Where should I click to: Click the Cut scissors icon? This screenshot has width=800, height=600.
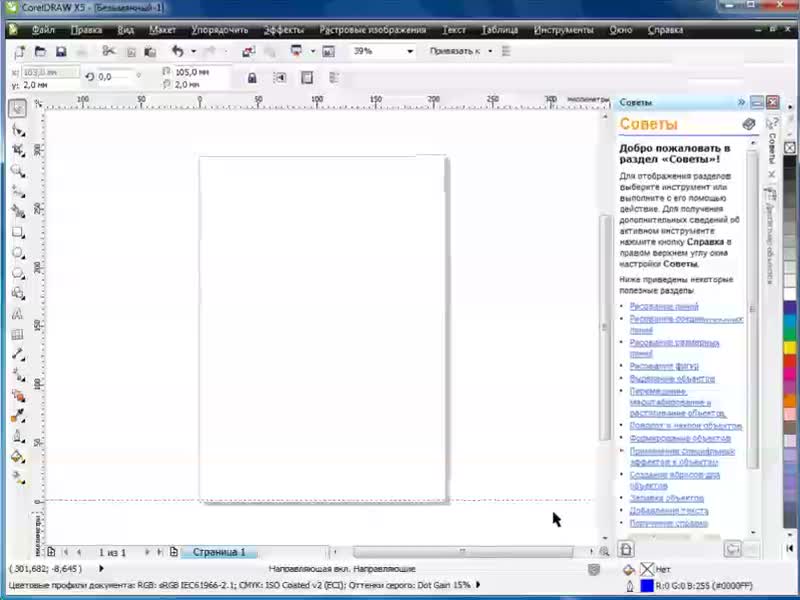[108, 51]
